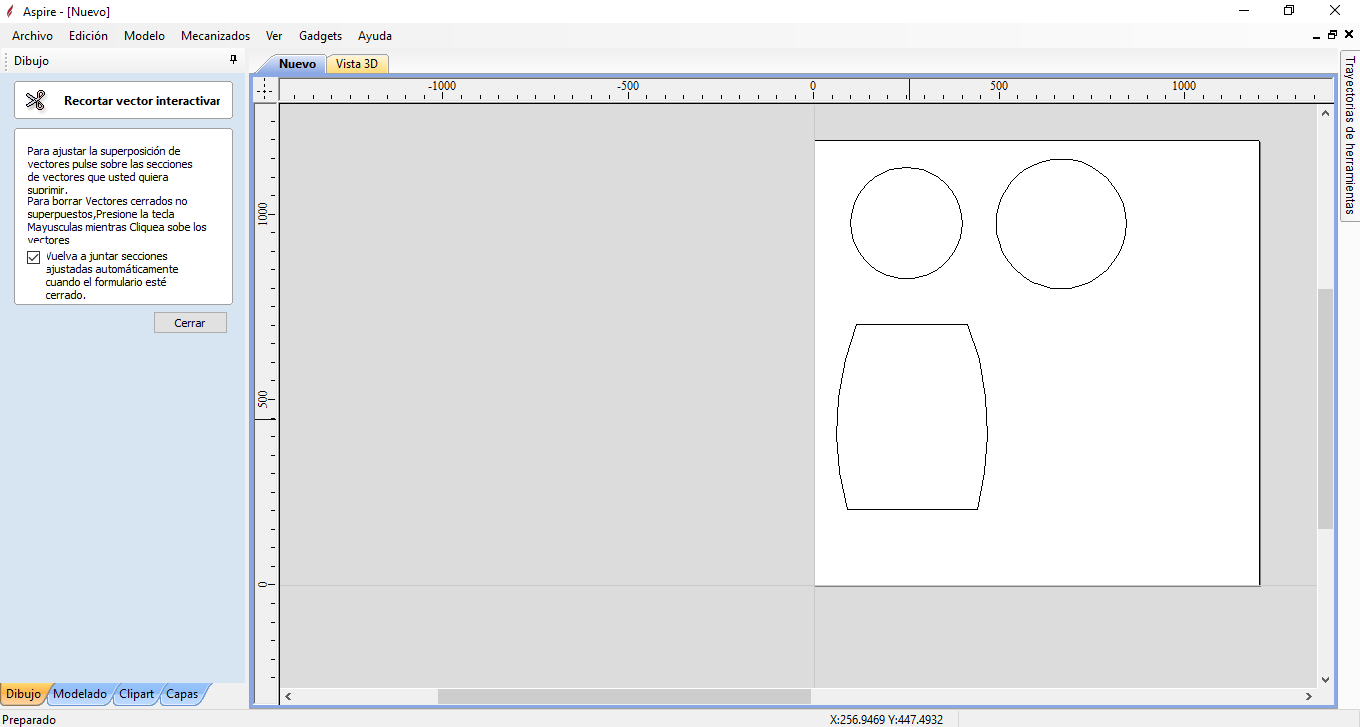Click the horizontal scrollbar left arrow
Image resolution: width=1360 pixels, height=727 pixels.
288,696
